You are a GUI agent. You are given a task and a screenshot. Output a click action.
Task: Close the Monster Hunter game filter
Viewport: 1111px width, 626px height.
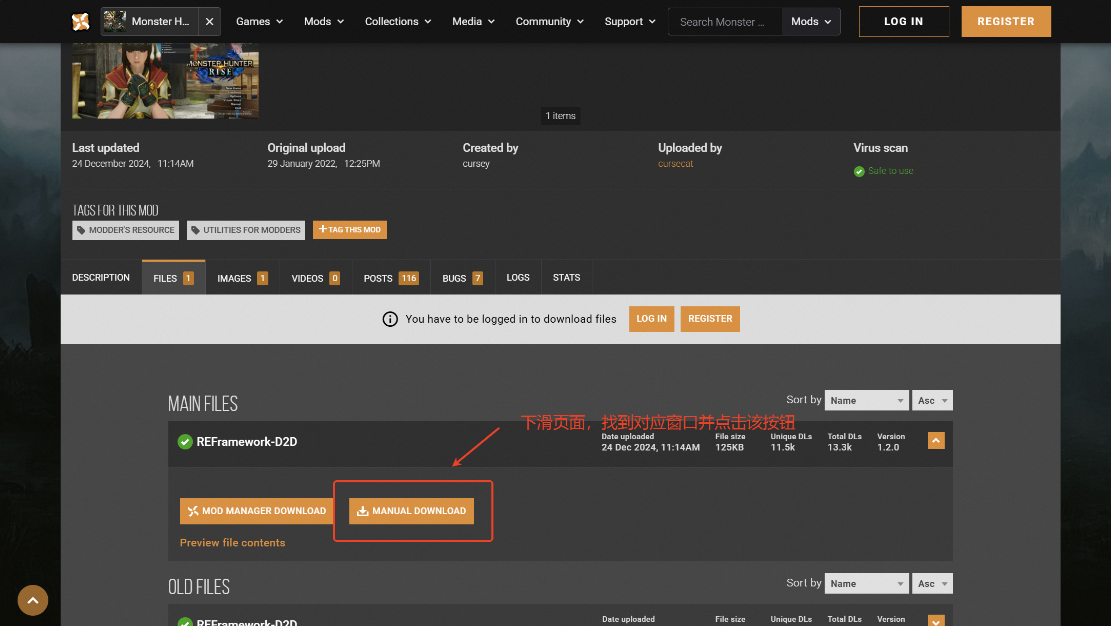point(209,21)
